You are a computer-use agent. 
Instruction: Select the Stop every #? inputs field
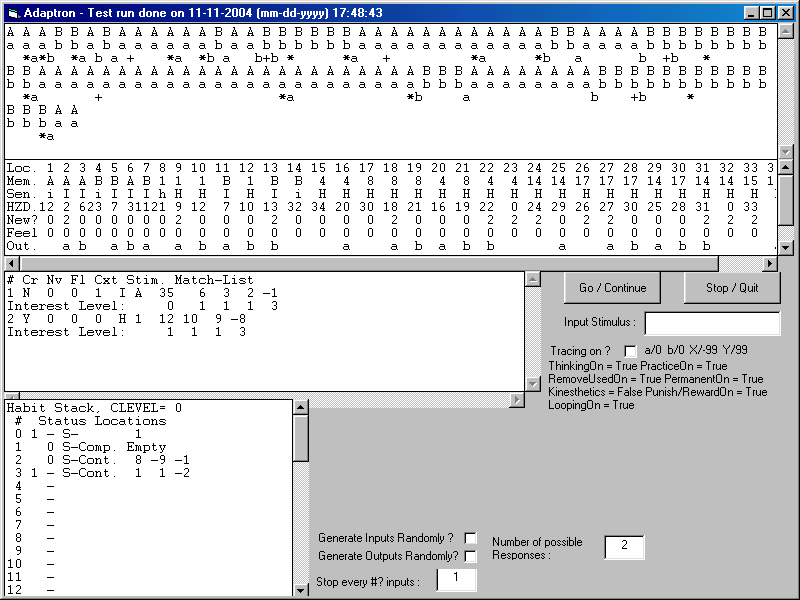coord(456,580)
